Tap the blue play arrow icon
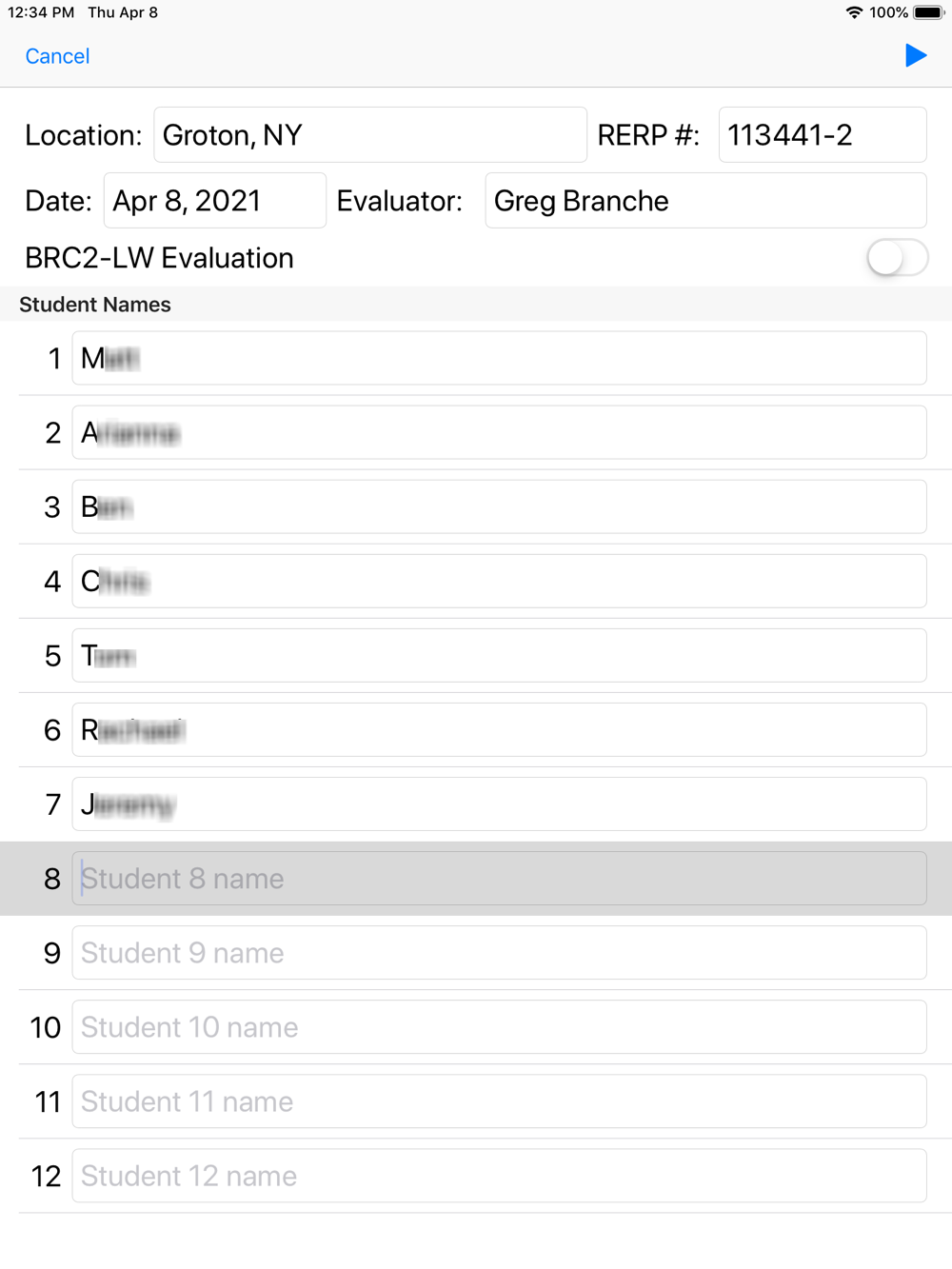This screenshot has height=1269, width=952. [916, 56]
